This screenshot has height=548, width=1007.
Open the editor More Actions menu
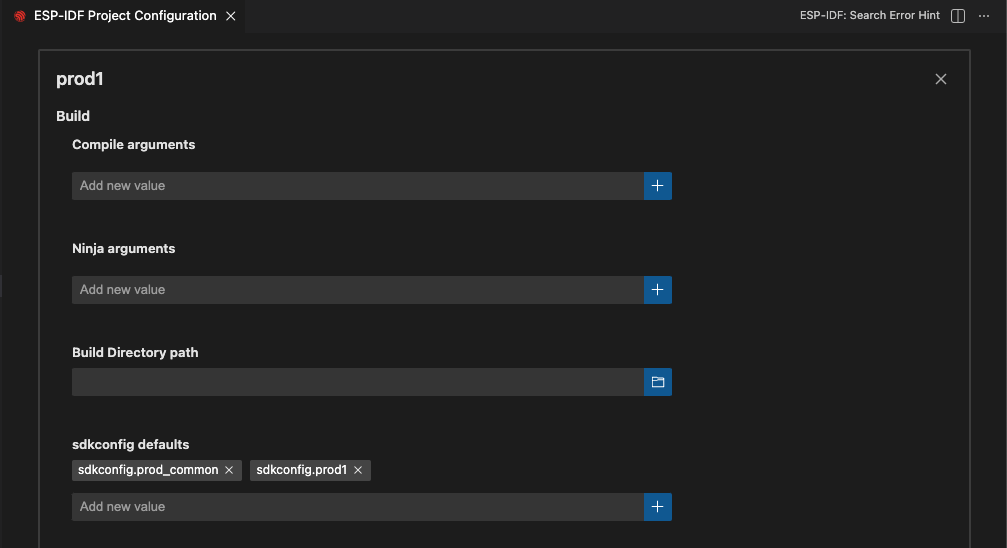[984, 16]
